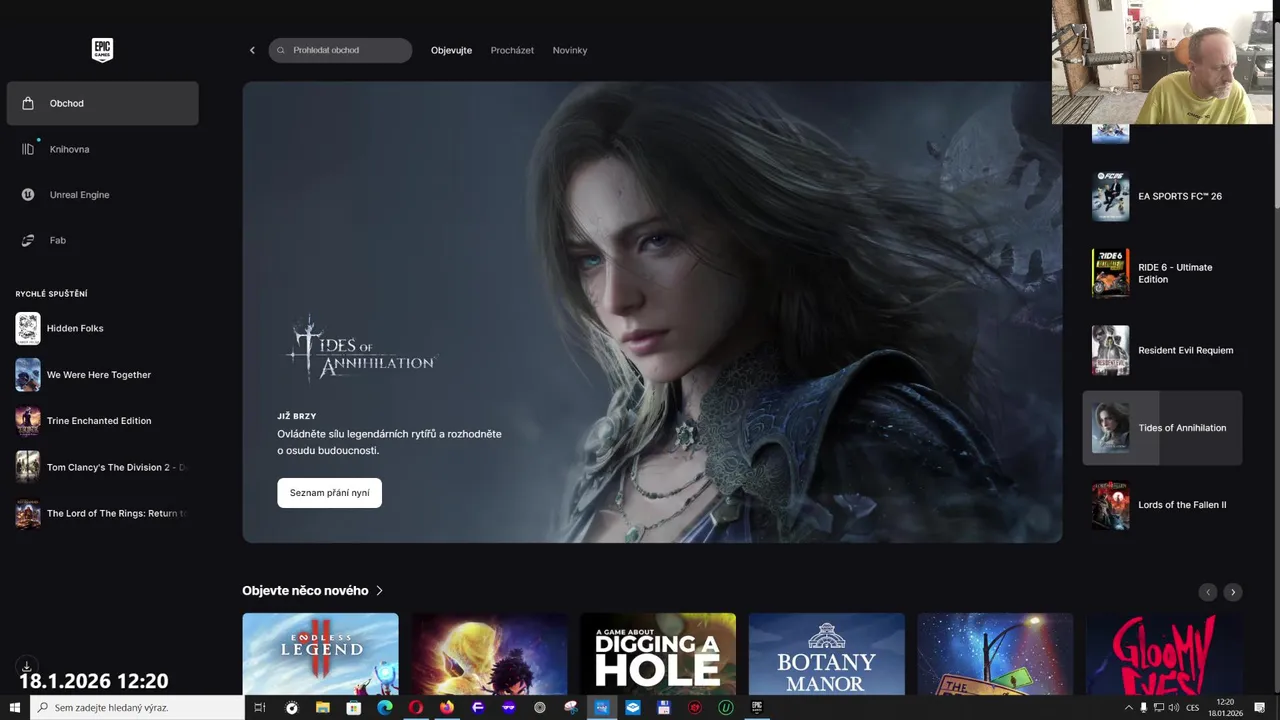Open the Gloomy Eyes game card
1280x720 pixels.
(x=1164, y=654)
